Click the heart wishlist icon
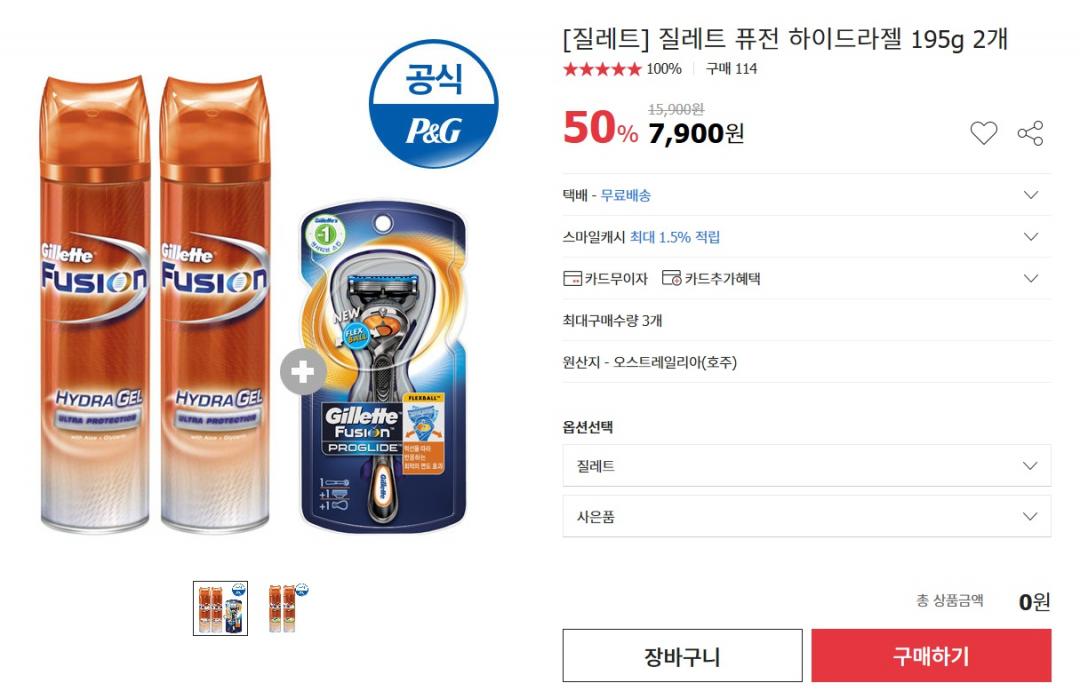The width and height of the screenshot is (1080, 699). coord(983,132)
